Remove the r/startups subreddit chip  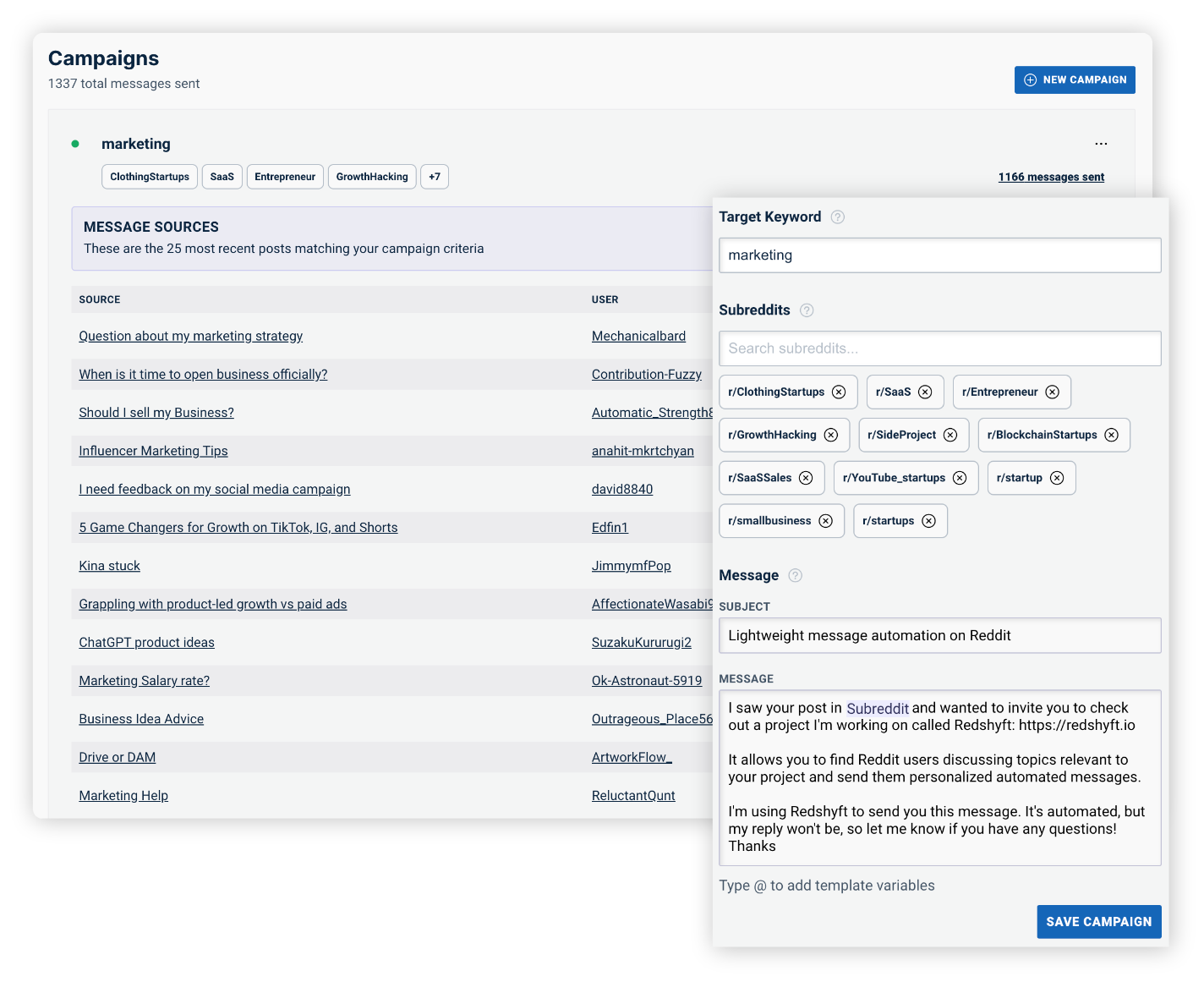929,521
